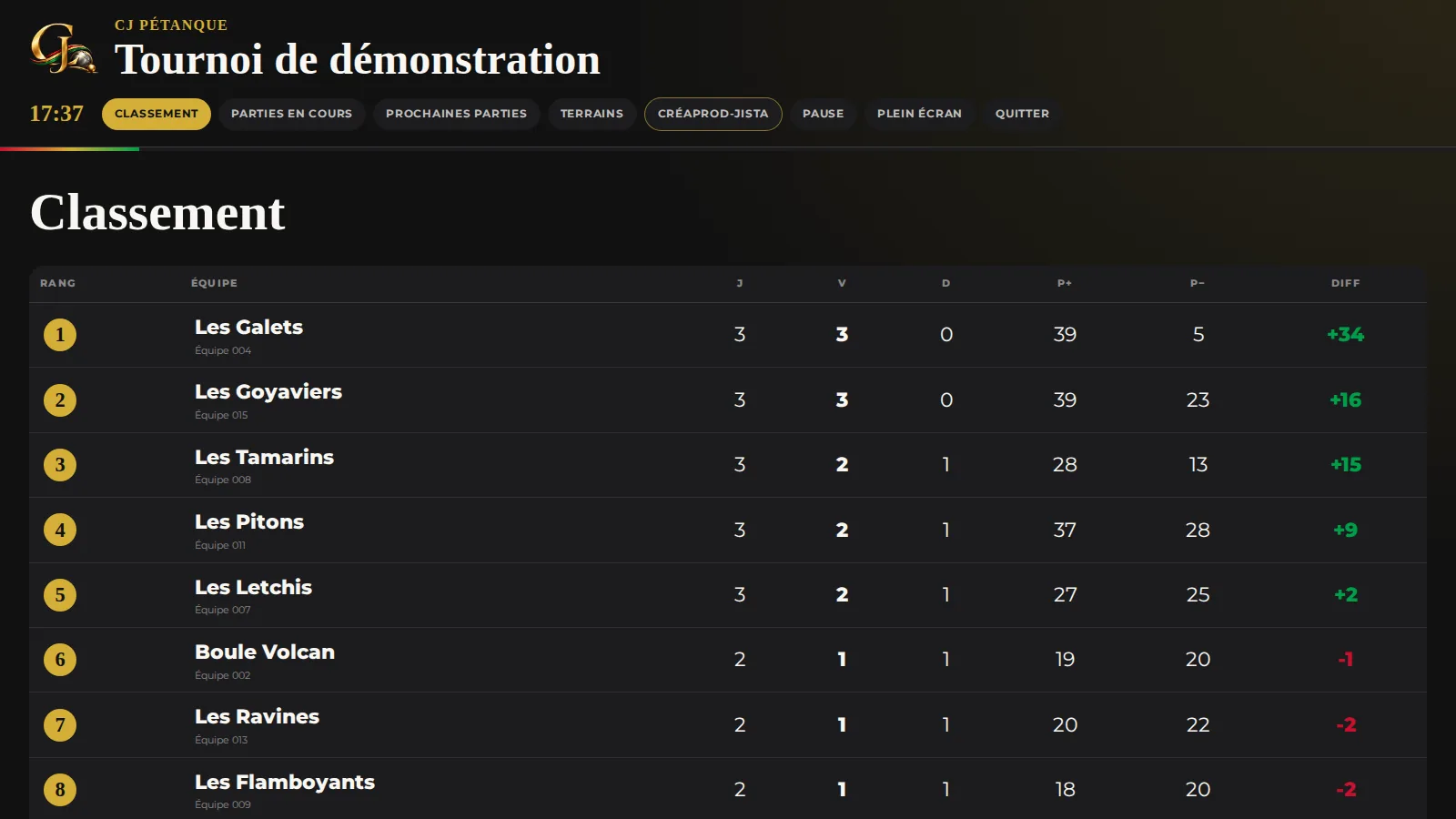Open the Classement tab
The width and height of the screenshot is (1456, 819).
(x=157, y=114)
